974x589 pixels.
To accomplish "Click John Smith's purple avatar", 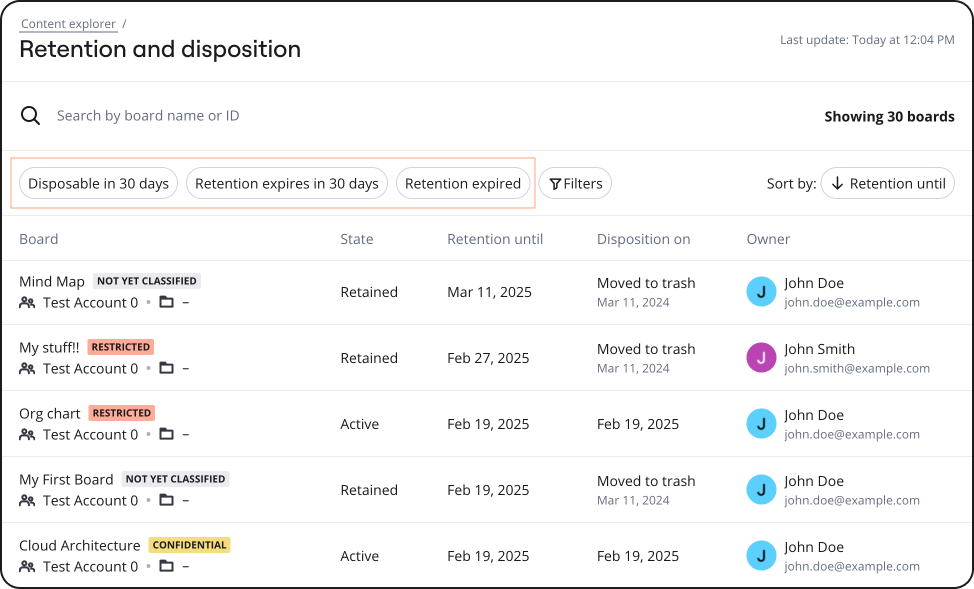I will [x=761, y=358].
